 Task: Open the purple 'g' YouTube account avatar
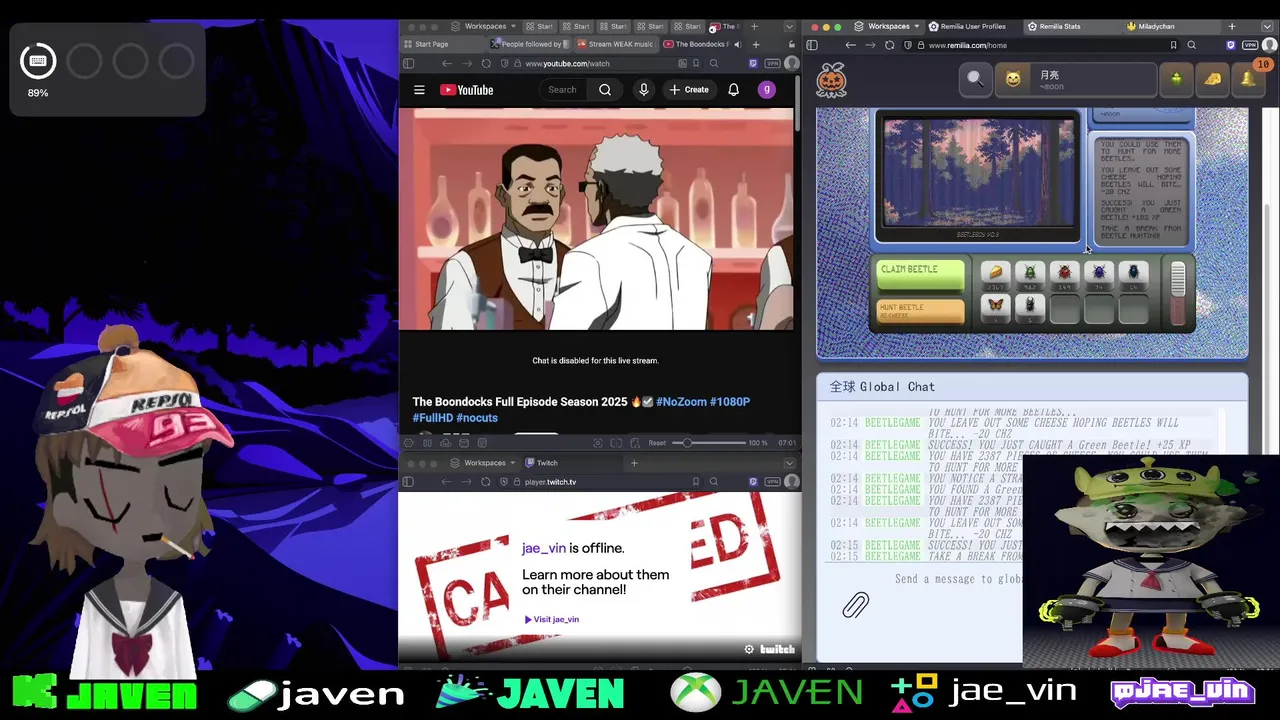767,90
